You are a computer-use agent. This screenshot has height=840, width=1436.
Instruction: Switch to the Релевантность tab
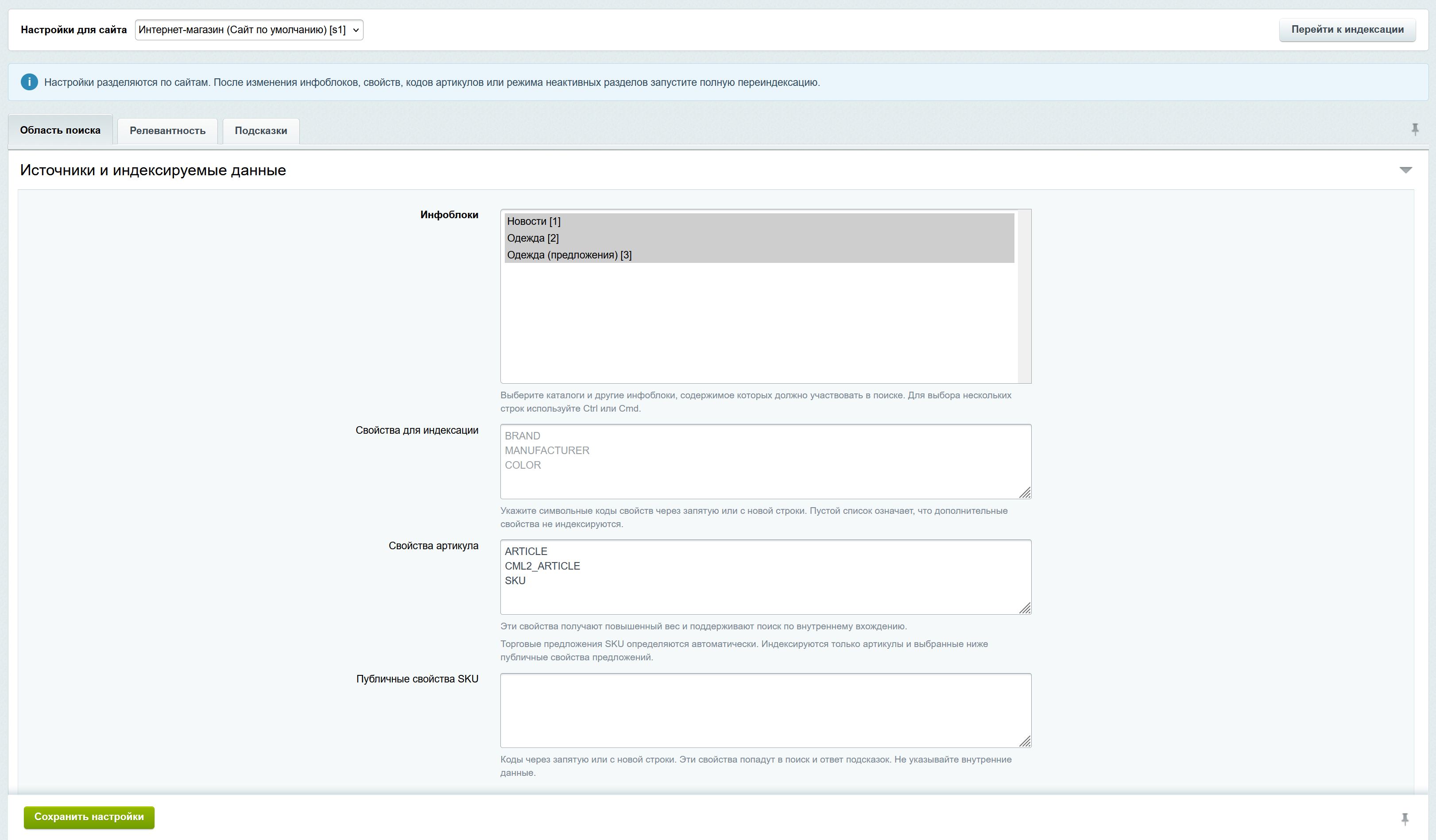[x=167, y=131]
